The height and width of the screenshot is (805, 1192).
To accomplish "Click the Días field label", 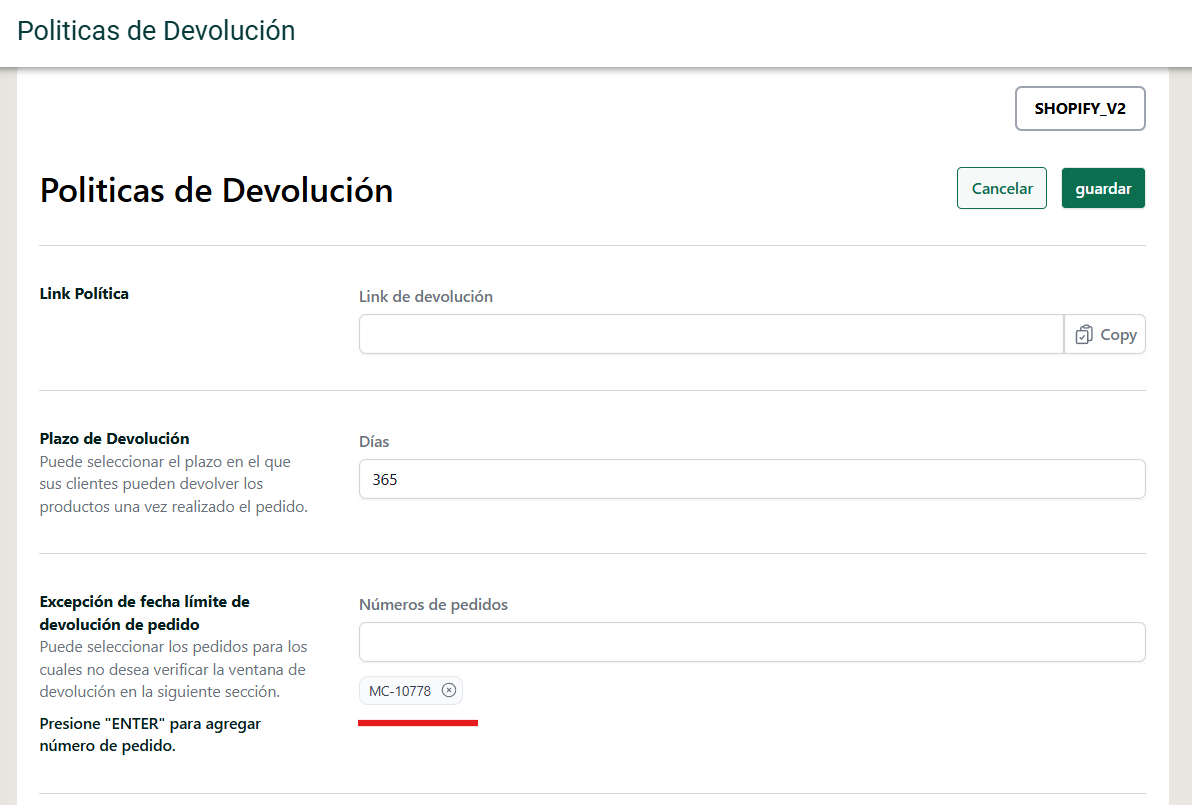I will pyautogui.click(x=374, y=441).
